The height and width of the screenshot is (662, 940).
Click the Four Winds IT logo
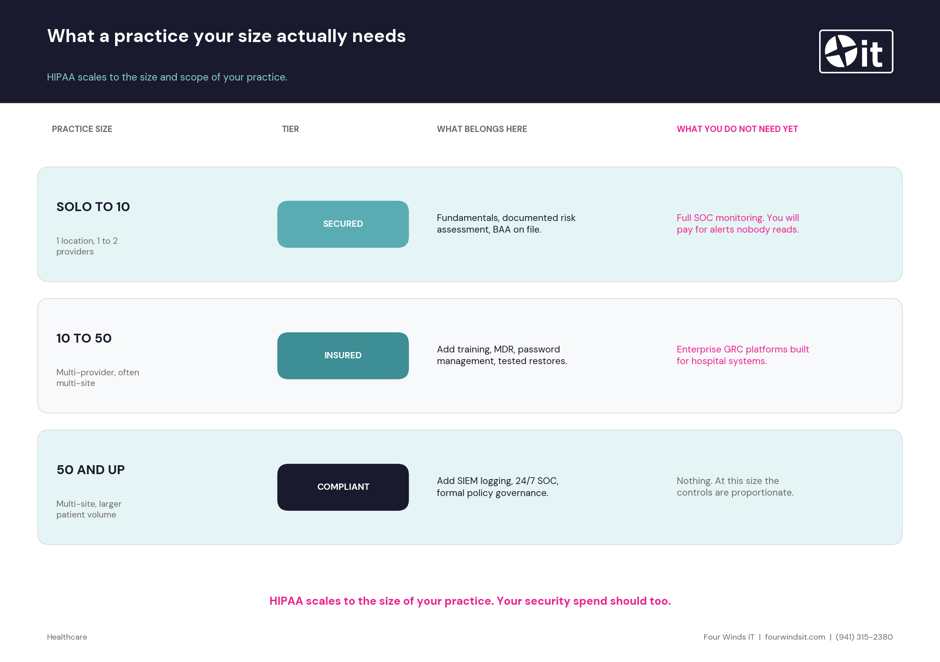[855, 52]
